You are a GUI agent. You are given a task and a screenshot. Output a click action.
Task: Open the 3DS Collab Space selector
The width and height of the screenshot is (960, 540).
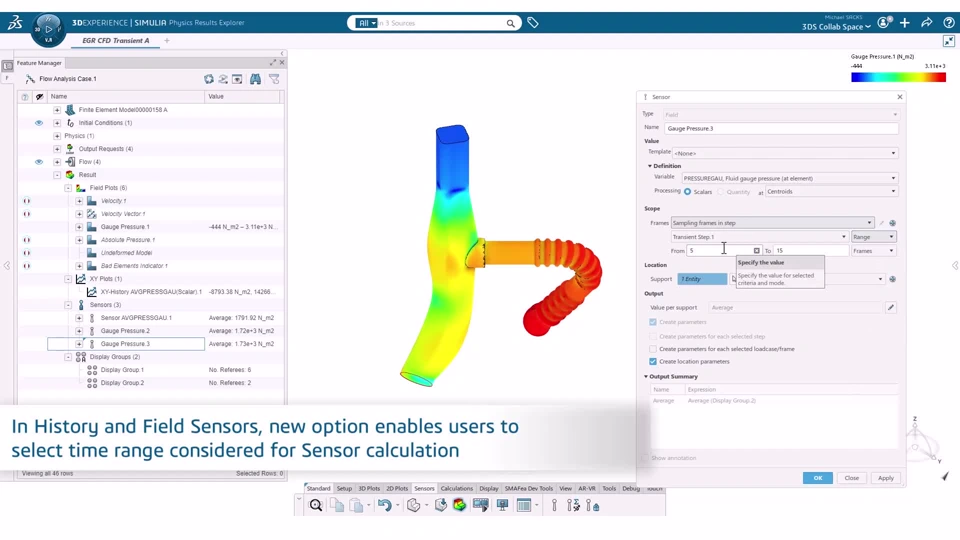click(x=836, y=27)
